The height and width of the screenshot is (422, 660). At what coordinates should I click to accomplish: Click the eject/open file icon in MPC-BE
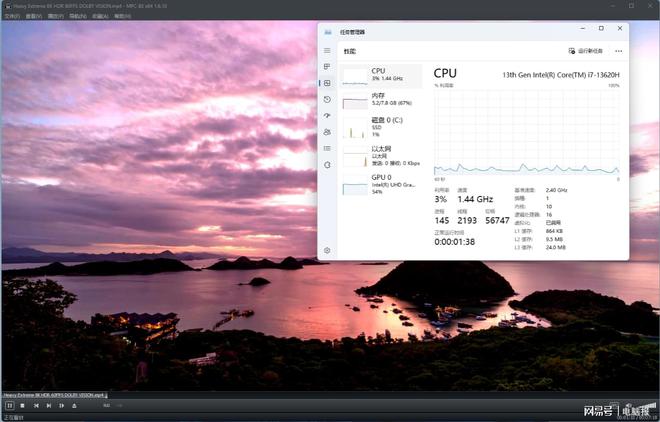point(75,406)
